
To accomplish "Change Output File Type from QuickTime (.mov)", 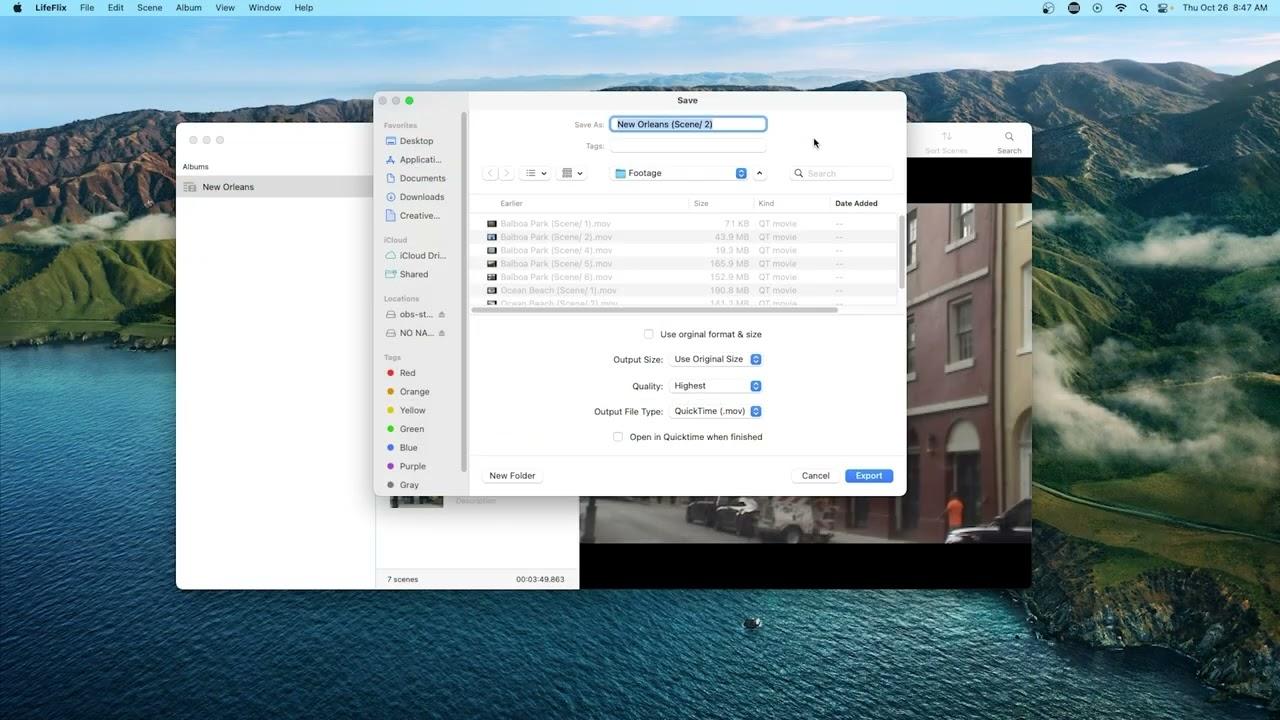I will (716, 411).
